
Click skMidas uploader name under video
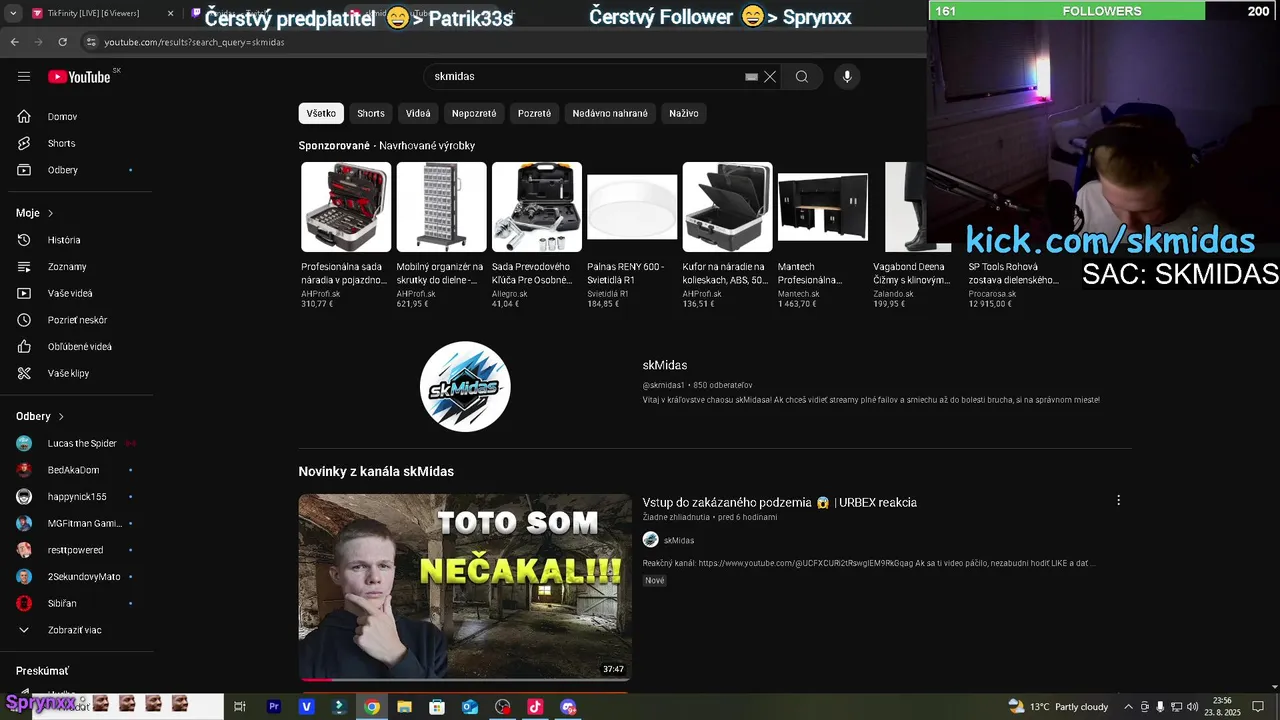[679, 540]
